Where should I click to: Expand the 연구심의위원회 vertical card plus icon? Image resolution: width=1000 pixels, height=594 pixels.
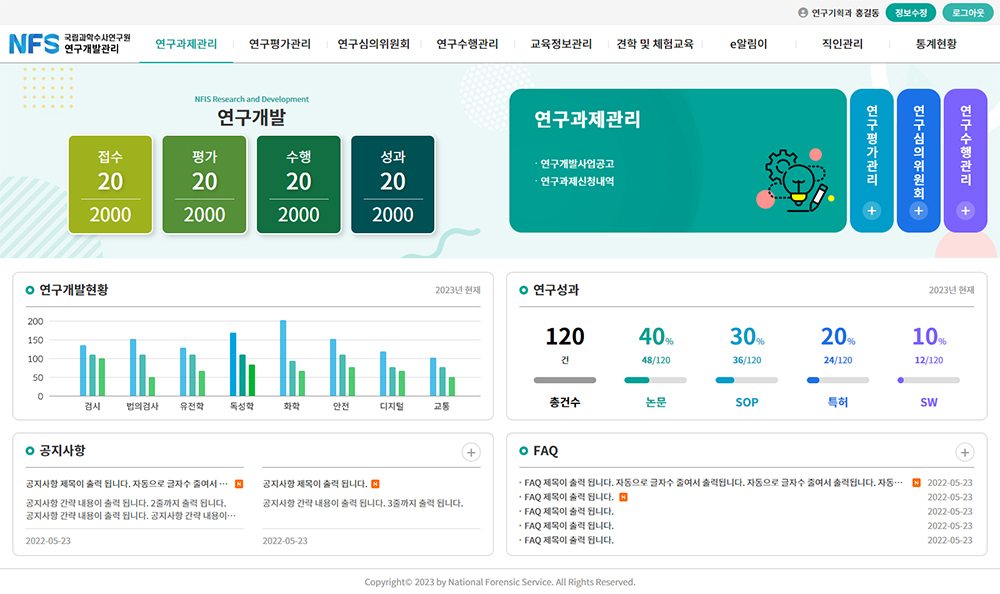point(918,211)
